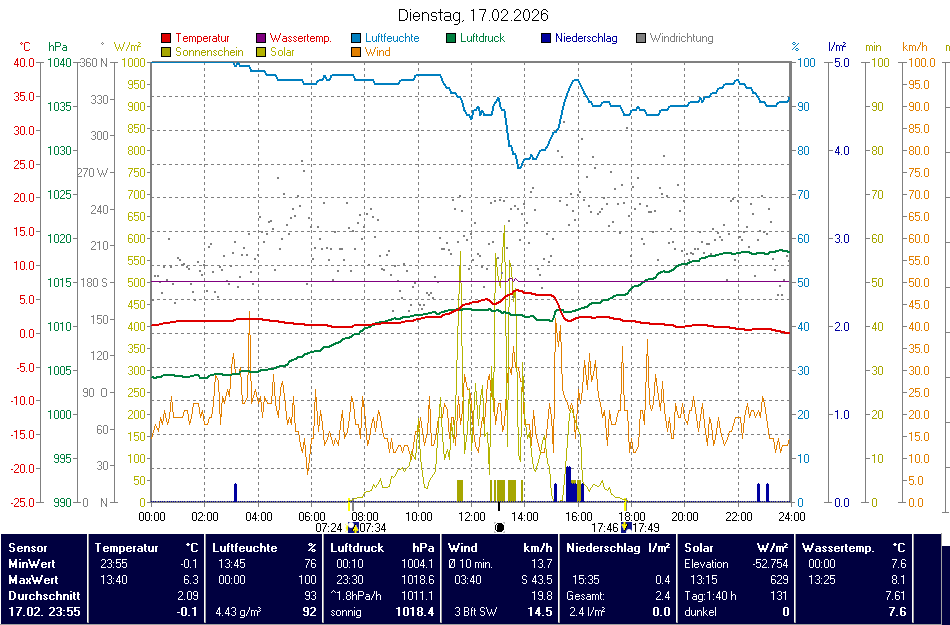Image resolution: width=950 pixels, height=625 pixels.
Task: Click the orange Wind legend square
Action: [x=357, y=52]
